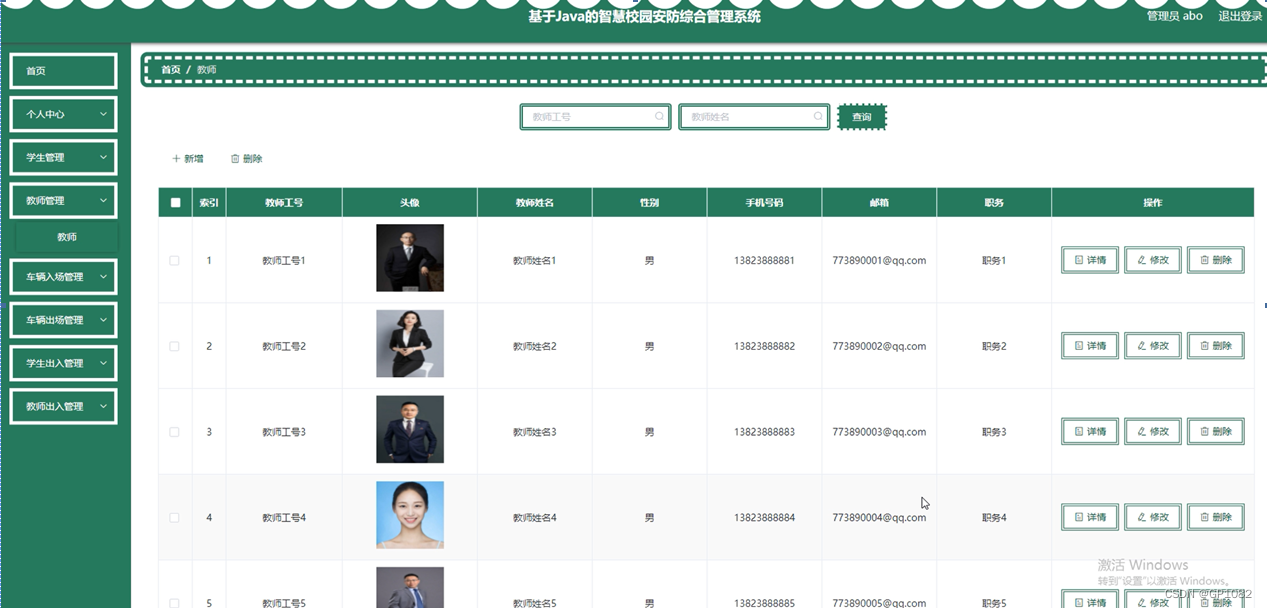
Task: Click the phone number 13823888882 cell
Action: click(764, 347)
